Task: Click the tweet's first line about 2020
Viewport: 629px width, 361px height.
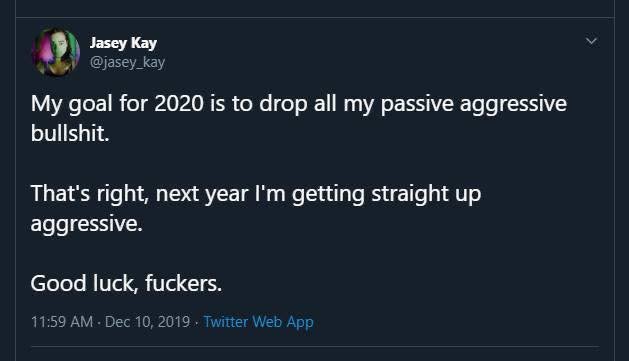Action: click(x=298, y=104)
